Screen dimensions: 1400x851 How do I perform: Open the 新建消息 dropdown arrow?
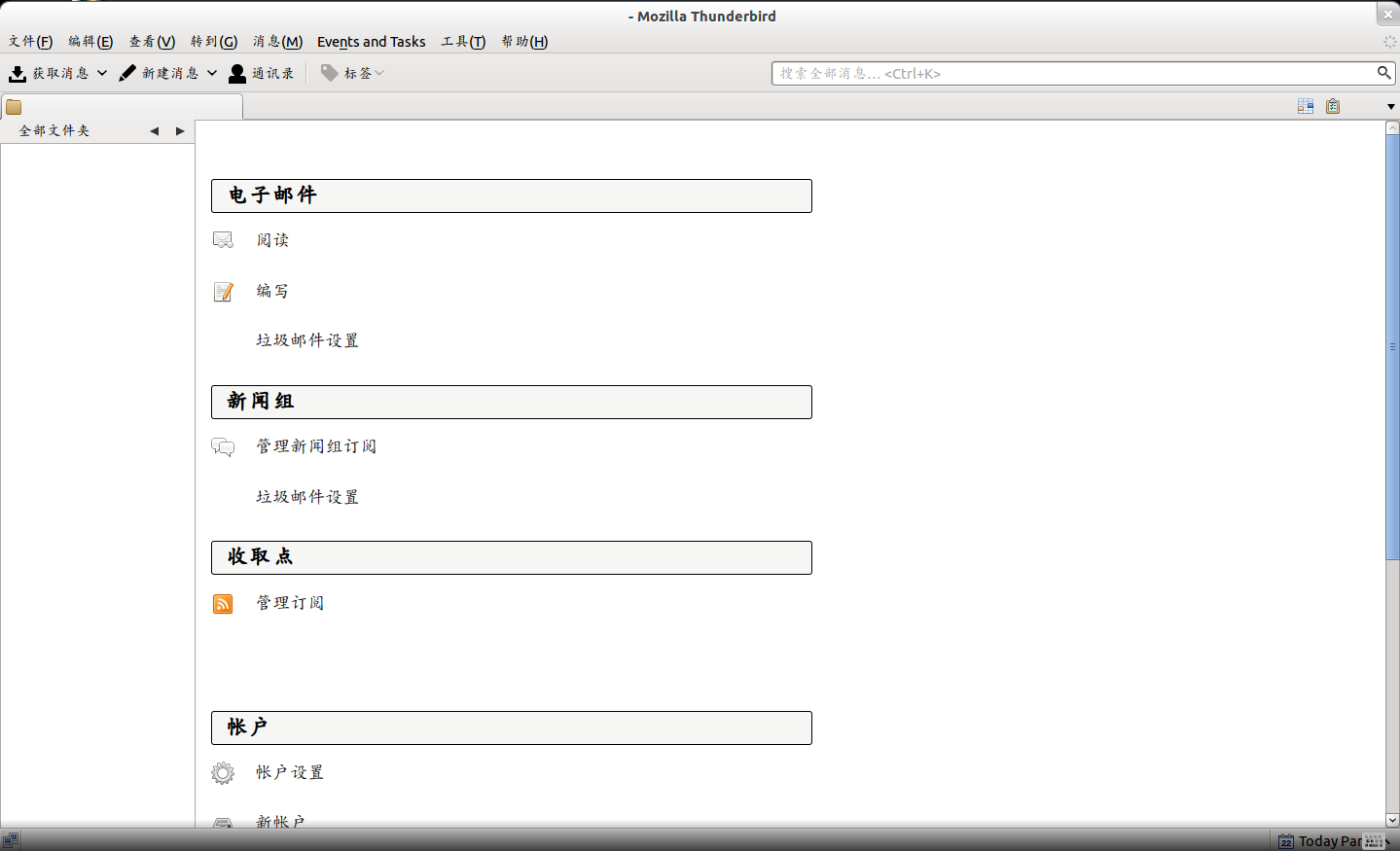point(212,73)
